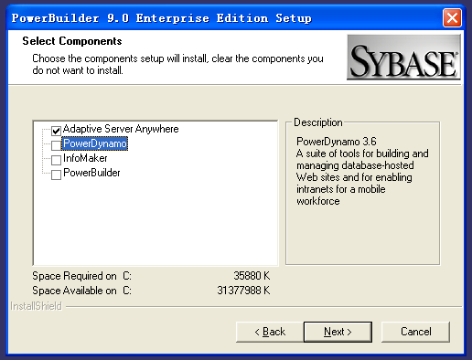The height and width of the screenshot is (361, 472).
Task: Go back with the Back button
Action: pos(270,332)
